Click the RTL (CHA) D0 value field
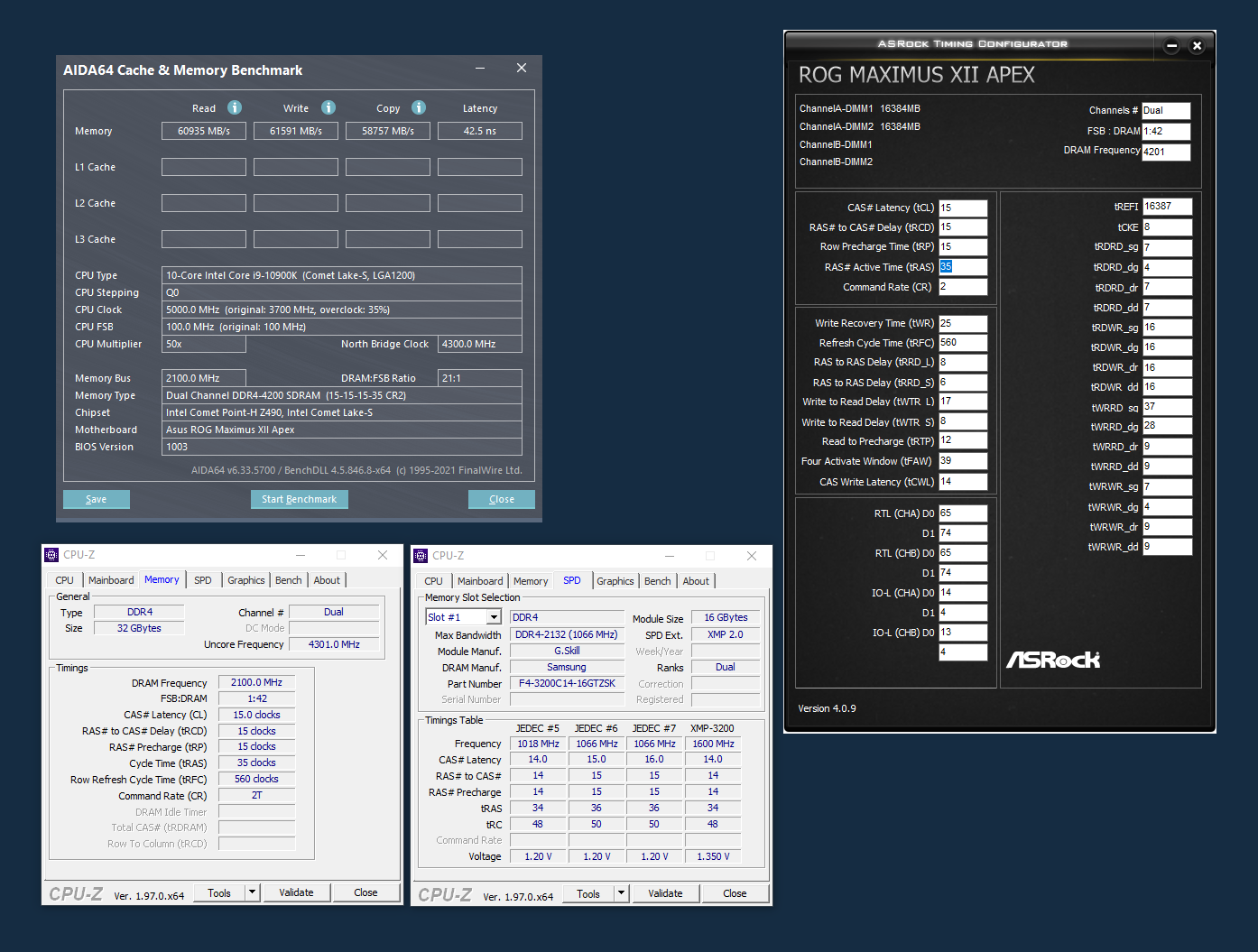1258x952 pixels. (x=963, y=513)
